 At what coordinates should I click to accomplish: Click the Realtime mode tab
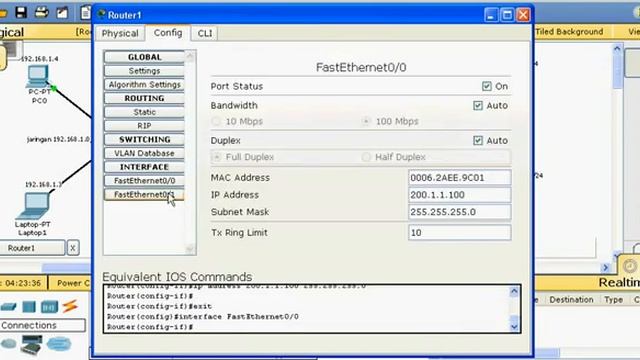click(x=618, y=282)
